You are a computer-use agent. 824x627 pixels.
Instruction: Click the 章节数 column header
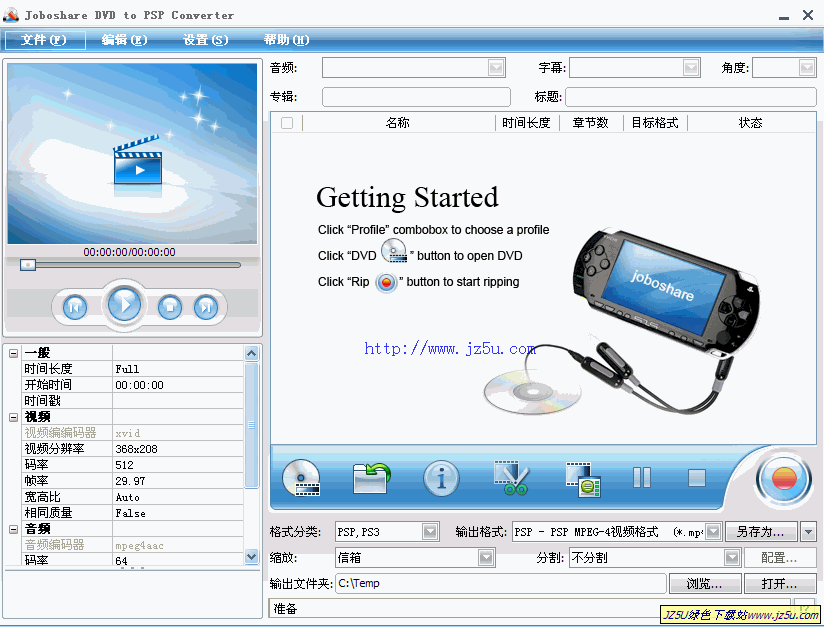click(591, 123)
